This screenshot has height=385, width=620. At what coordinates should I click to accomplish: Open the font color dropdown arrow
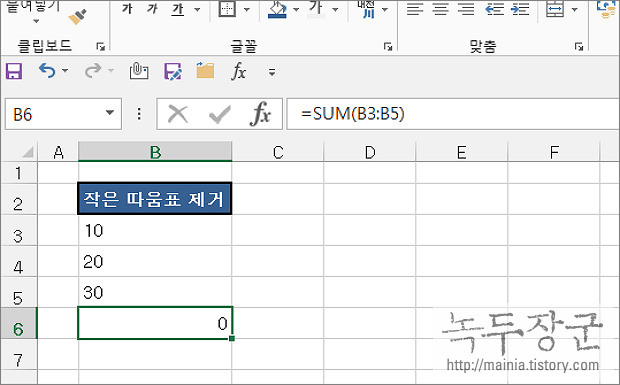click(335, 9)
